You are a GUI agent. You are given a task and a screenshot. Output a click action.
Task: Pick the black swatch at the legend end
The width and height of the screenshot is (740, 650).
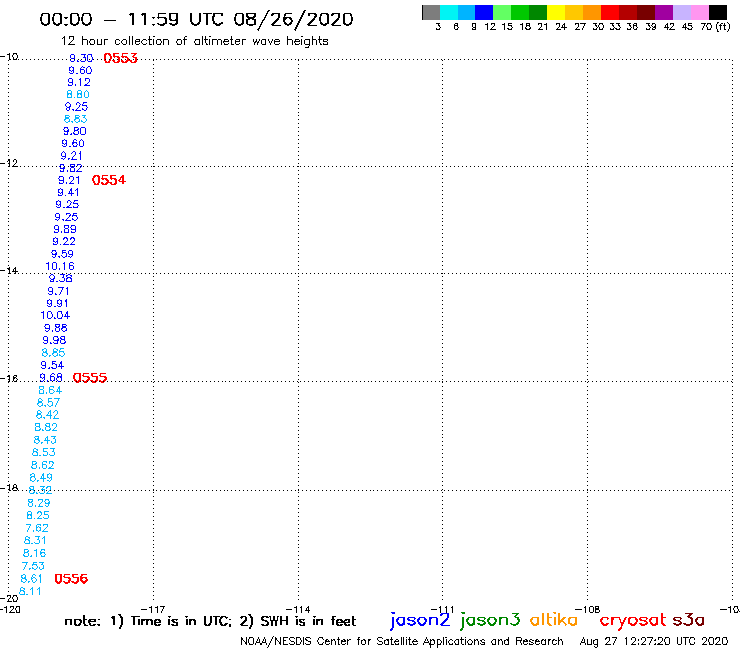718,12
